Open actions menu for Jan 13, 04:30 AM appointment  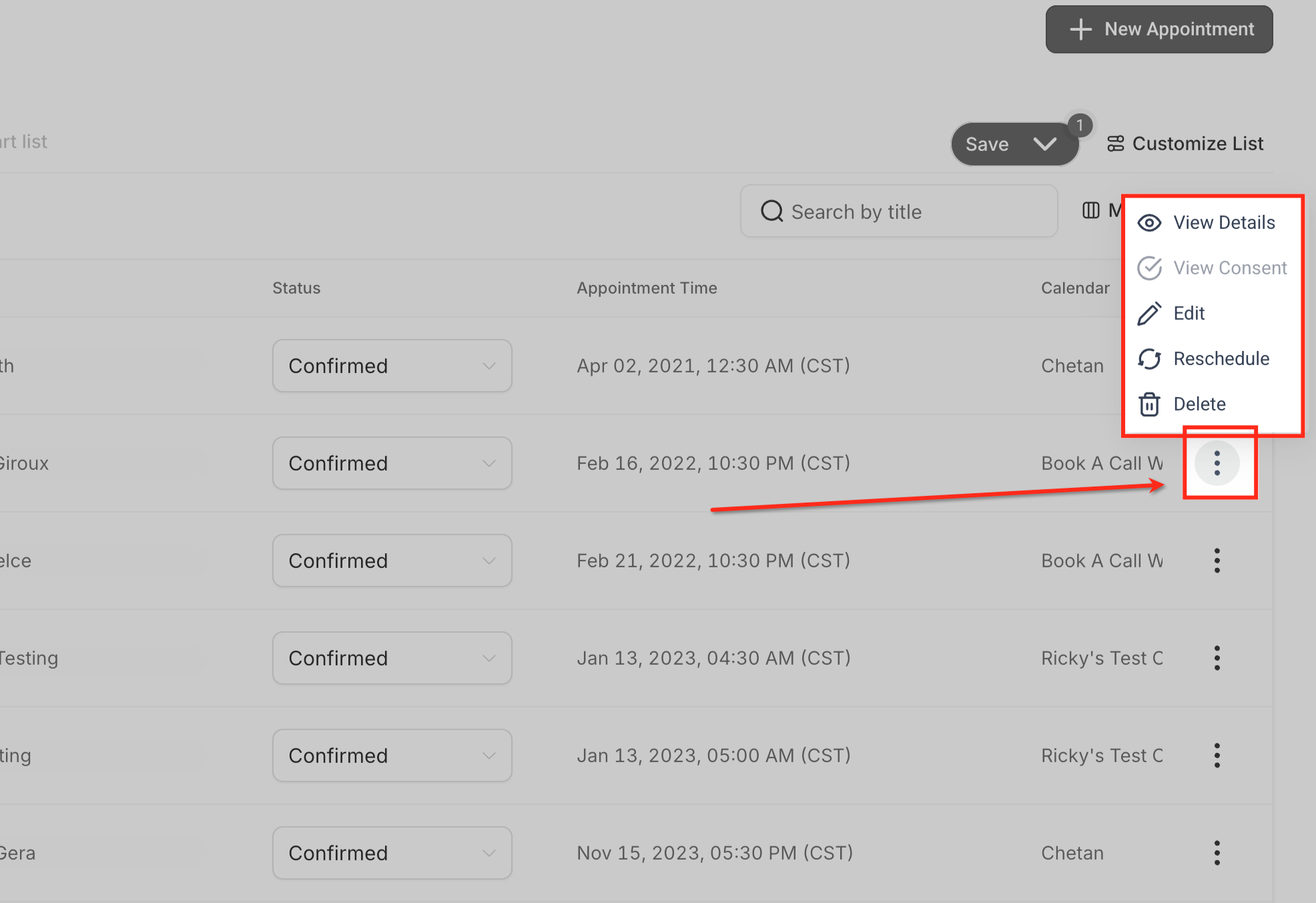coord(1217,658)
